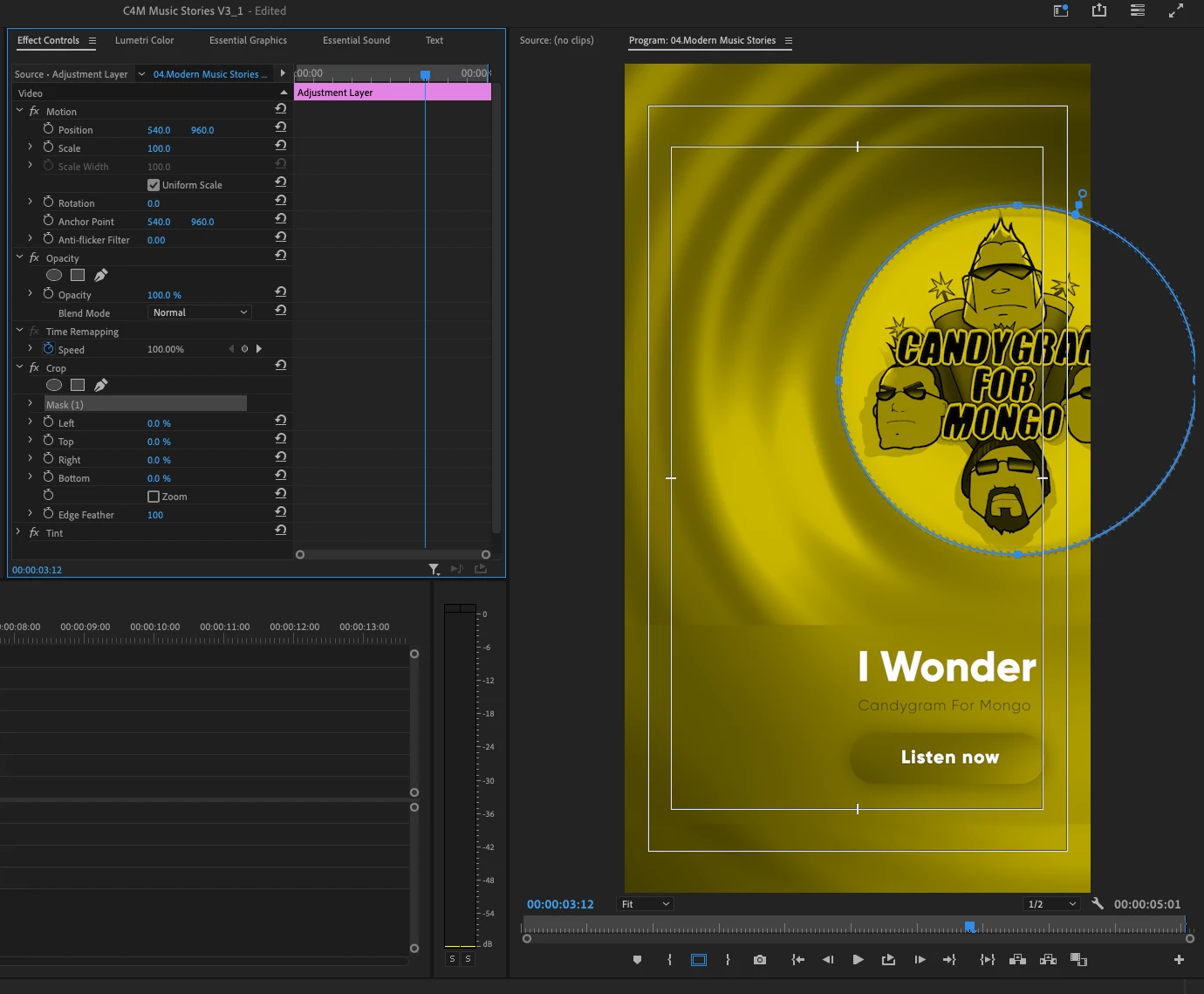Click the Opacity value 100.0 %
The width and height of the screenshot is (1204, 994).
(x=164, y=295)
